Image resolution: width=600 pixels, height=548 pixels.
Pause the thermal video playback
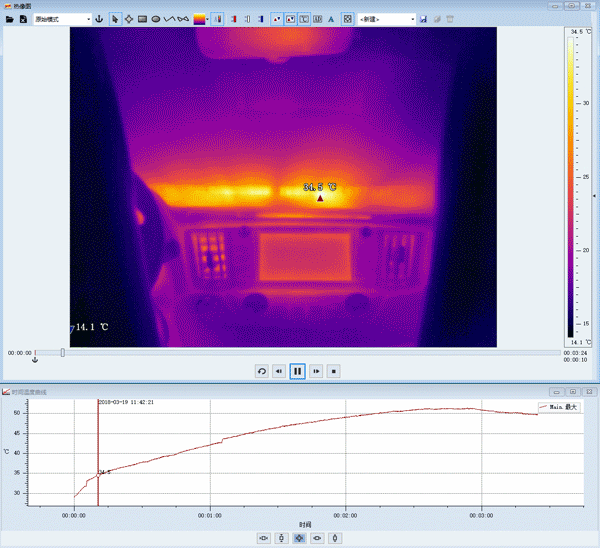pos(297,371)
